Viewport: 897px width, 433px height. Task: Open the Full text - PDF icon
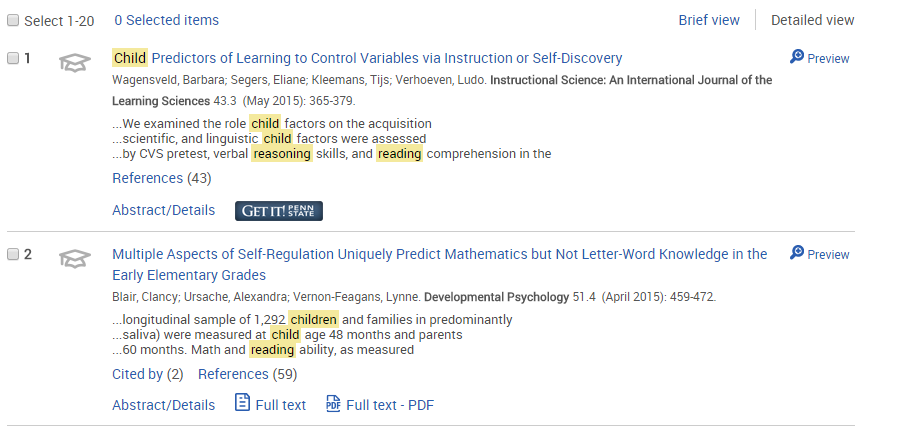pyautogui.click(x=333, y=403)
